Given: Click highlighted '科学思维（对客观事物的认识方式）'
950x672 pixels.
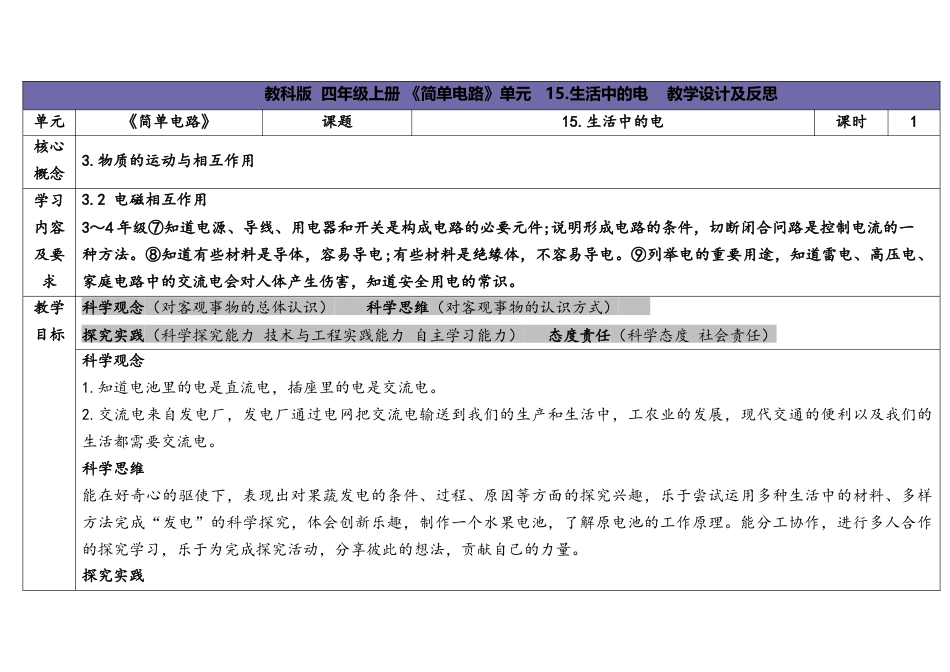Looking at the screenshot, I should 492,307.
